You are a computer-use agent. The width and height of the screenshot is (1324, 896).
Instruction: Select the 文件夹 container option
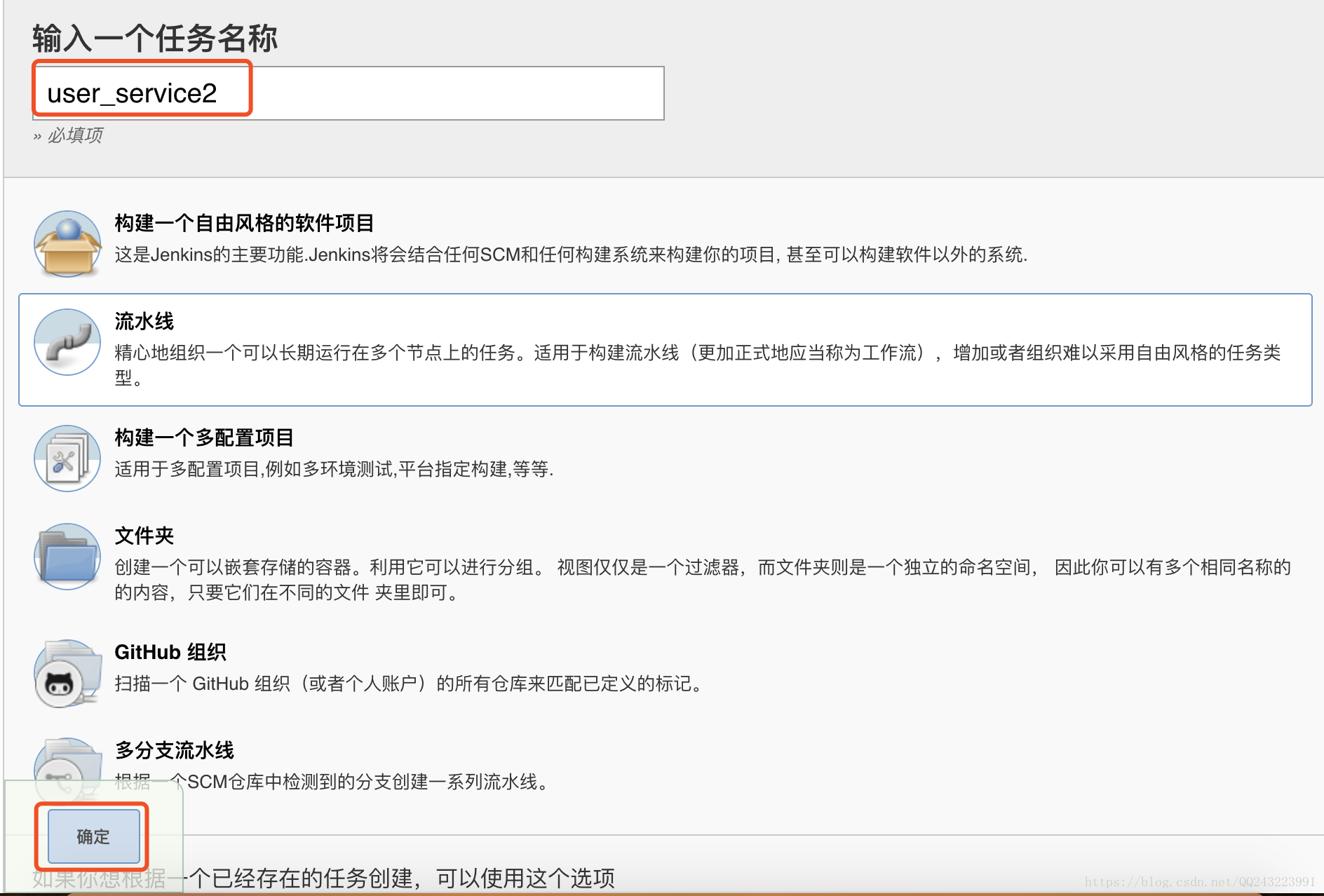[x=144, y=535]
